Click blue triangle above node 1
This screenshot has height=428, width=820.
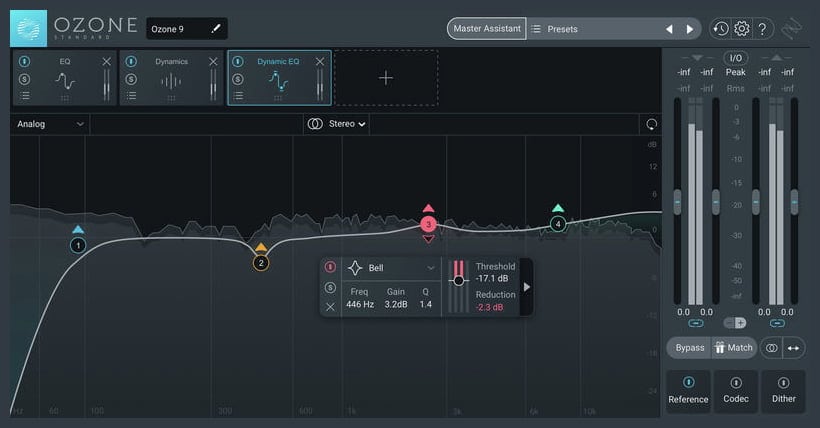point(78,229)
